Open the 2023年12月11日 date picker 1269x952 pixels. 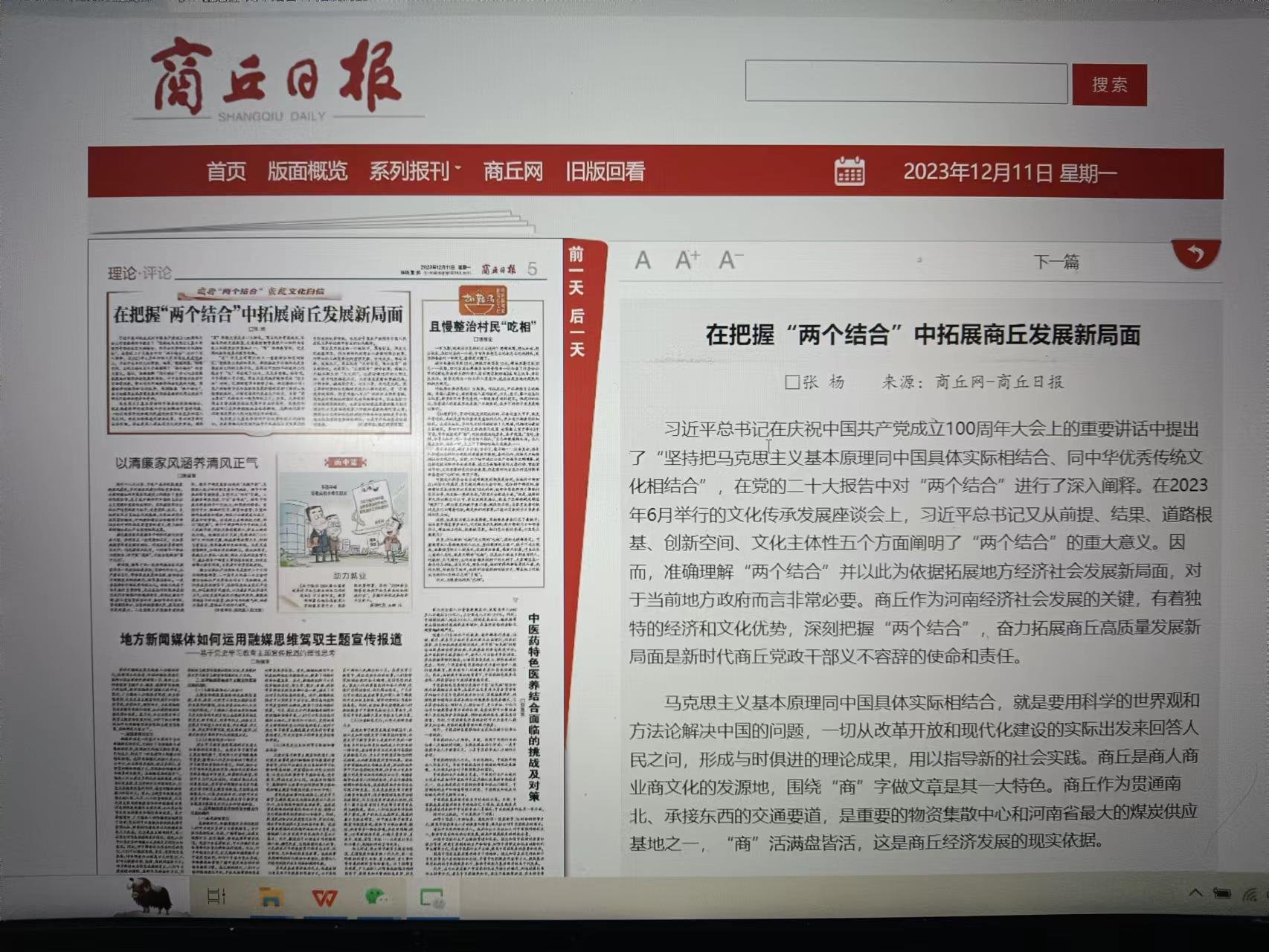(x=1009, y=173)
